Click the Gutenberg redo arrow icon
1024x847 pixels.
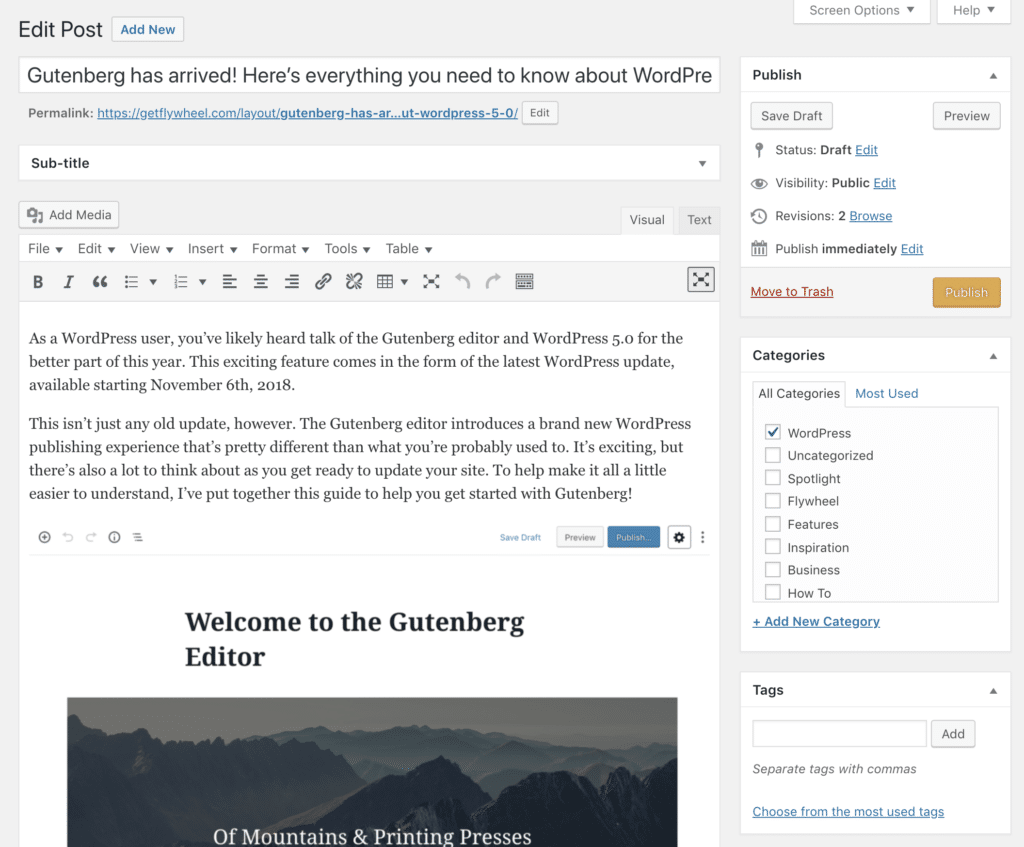(91, 537)
